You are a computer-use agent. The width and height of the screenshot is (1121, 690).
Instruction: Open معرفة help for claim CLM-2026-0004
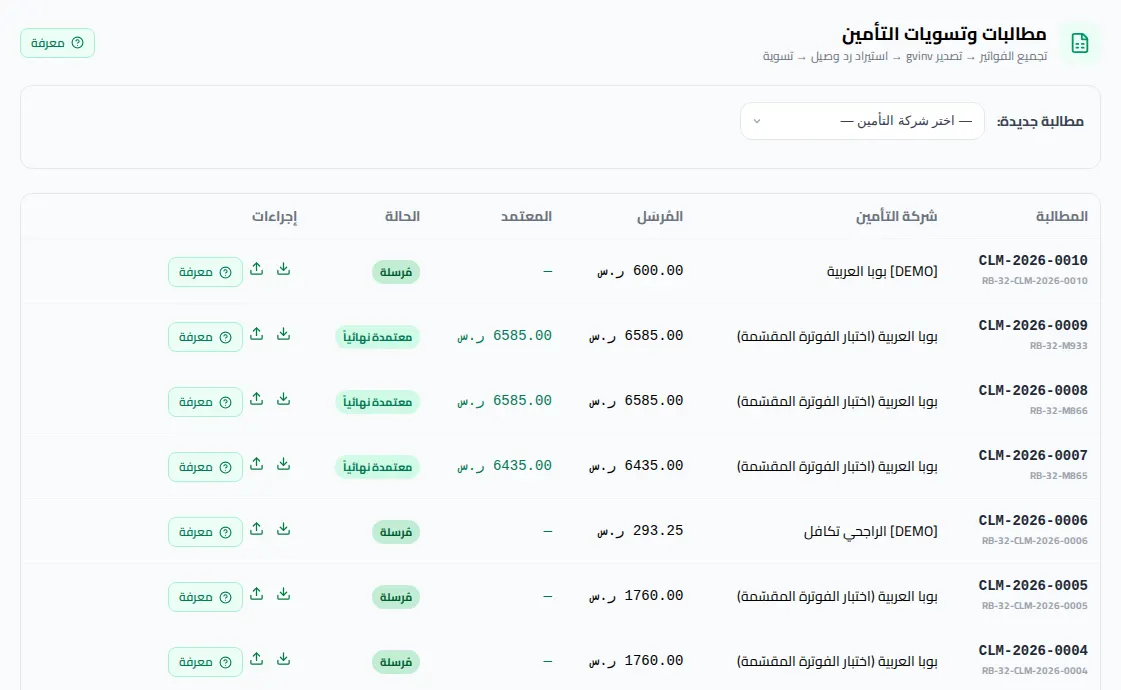tap(205, 662)
